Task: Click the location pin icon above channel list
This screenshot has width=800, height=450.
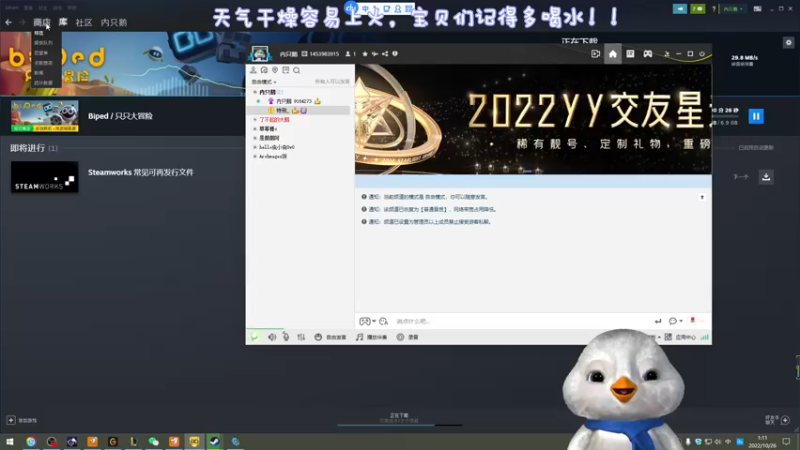Action: click(275, 70)
